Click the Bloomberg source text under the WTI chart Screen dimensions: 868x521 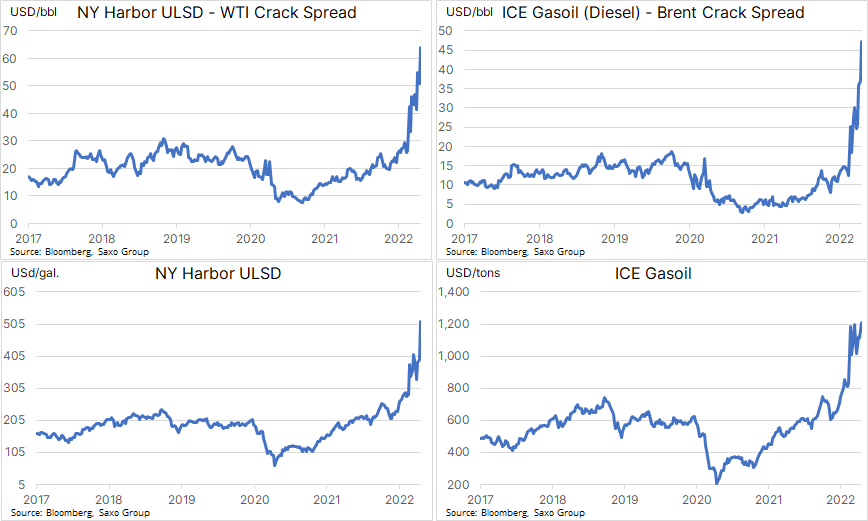[x=68, y=252]
